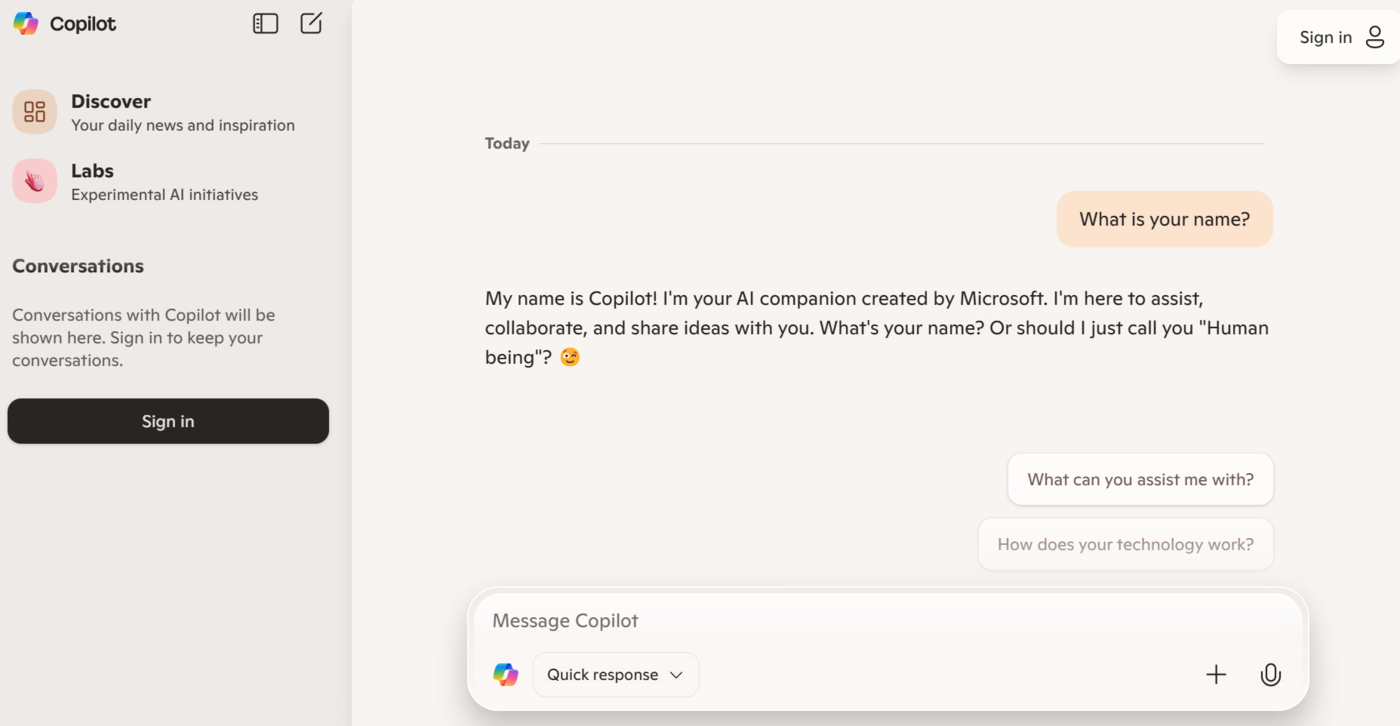Viewport: 1400px width, 726px height.
Task: Expand the chevron next to Quick response
Action: coord(676,675)
